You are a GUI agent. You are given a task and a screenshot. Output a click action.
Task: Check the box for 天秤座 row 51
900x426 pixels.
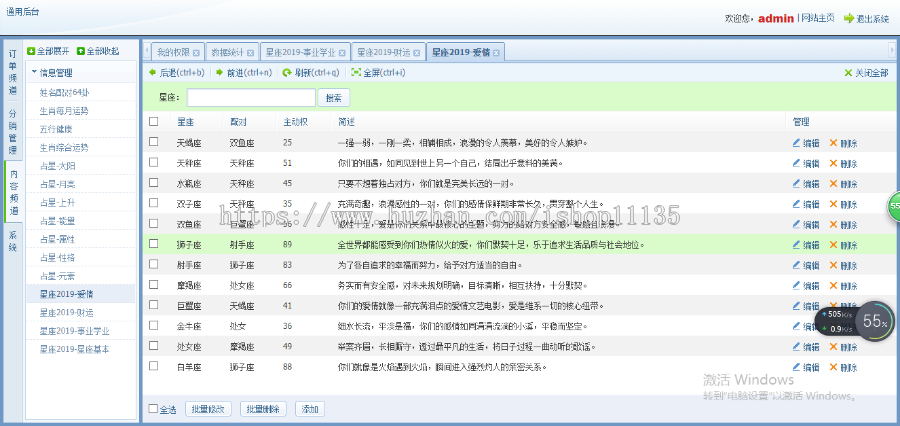153,162
